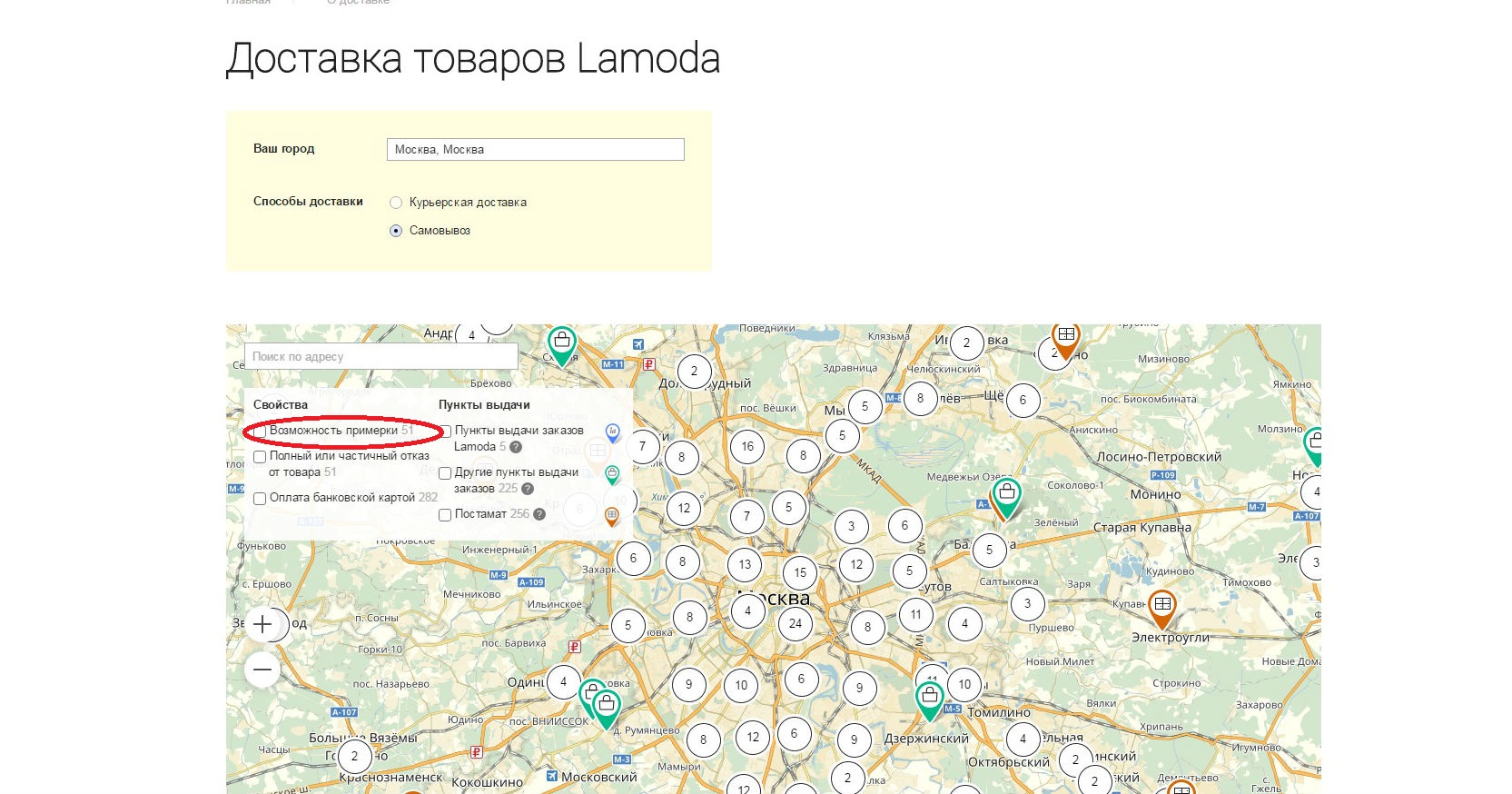Viewport: 1512px width, 794px height.
Task: Enable Возможность примерки filter
Action: pos(261,432)
